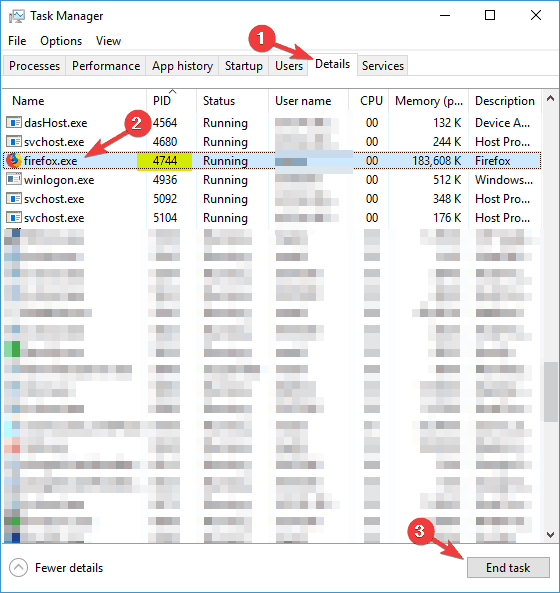The image size is (560, 593).
Task: Click the Device A... description cell
Action: pyautogui.click(x=503, y=123)
